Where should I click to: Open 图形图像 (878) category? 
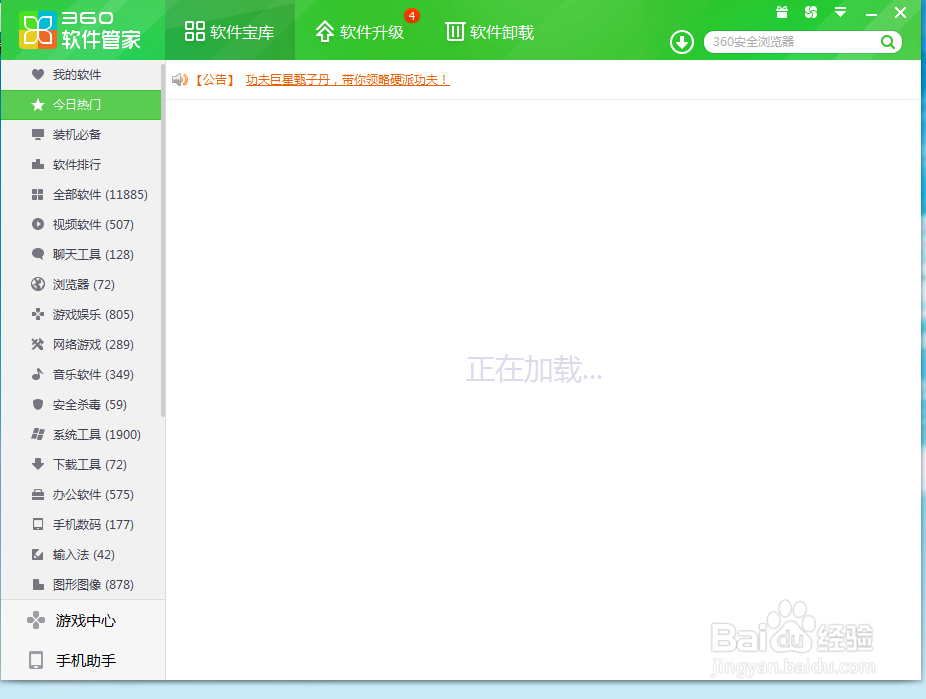click(81, 584)
